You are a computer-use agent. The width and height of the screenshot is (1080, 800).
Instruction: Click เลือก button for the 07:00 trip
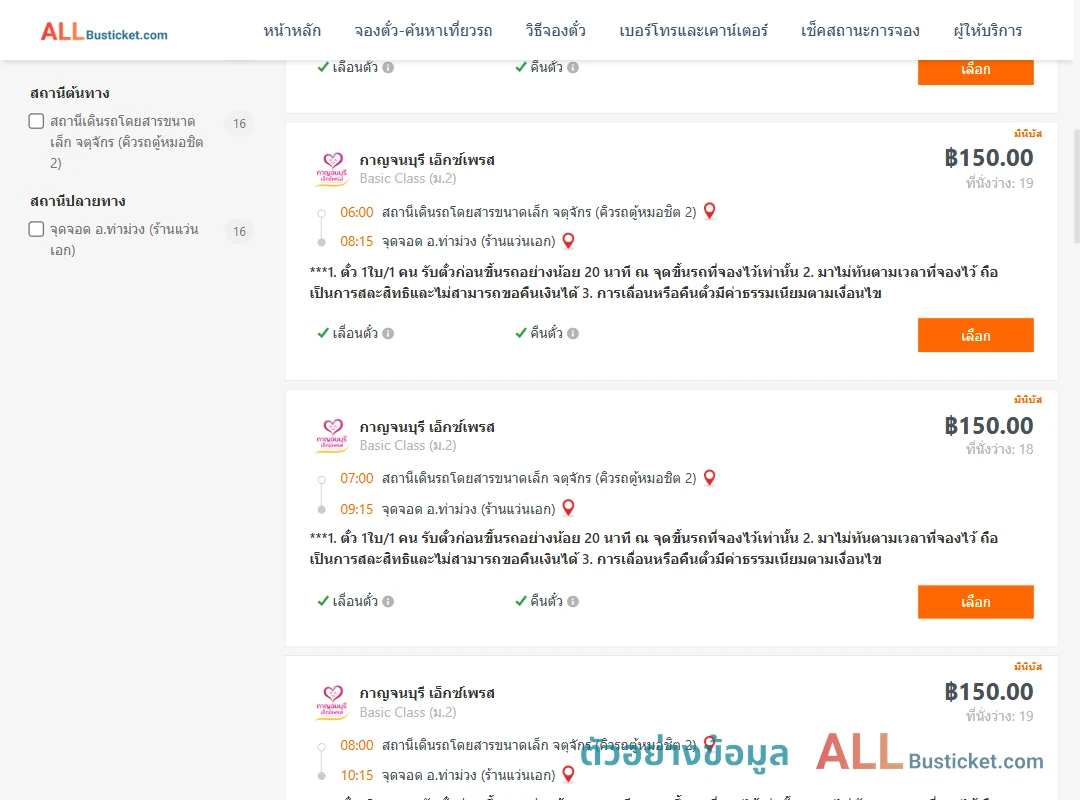coord(975,602)
